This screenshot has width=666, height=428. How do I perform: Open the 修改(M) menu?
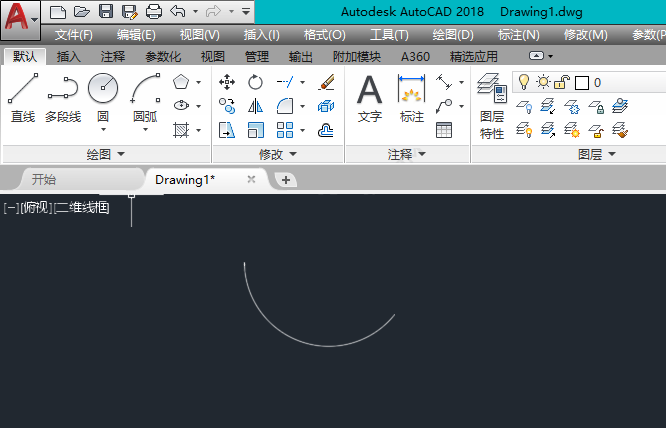pyautogui.click(x=585, y=35)
